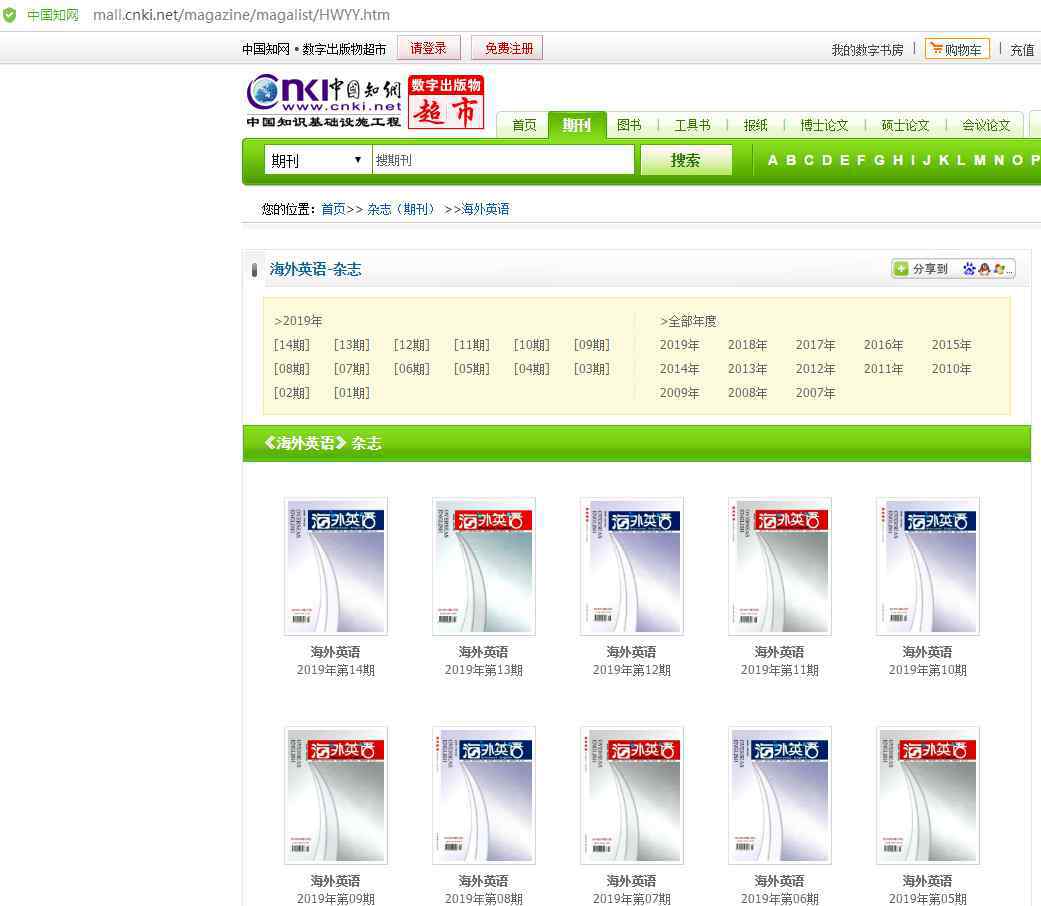Open the 2019年第12期 cover thumbnail
Screen dimensions: 1041x906
[632, 566]
